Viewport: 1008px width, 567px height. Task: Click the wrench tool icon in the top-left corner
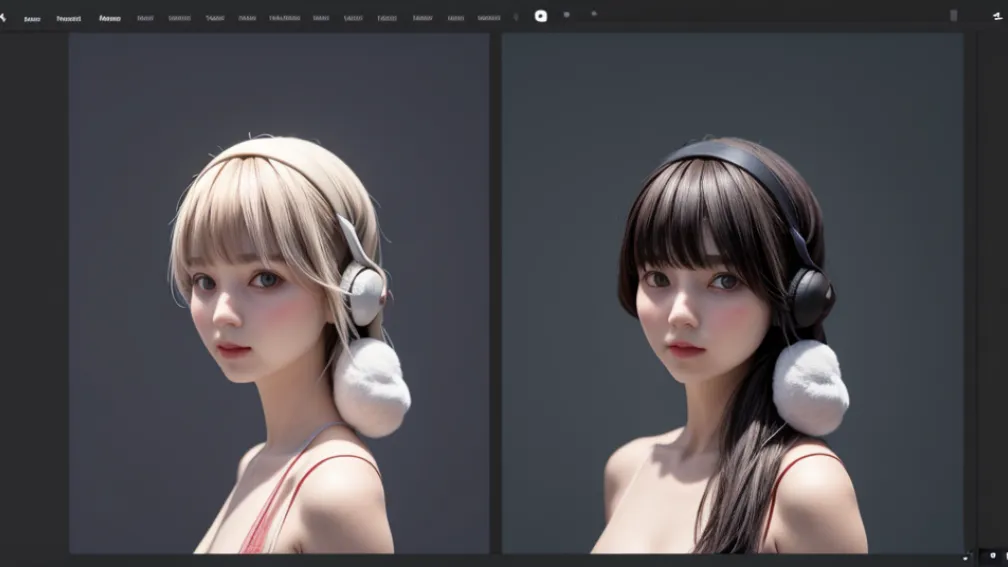point(3,17)
